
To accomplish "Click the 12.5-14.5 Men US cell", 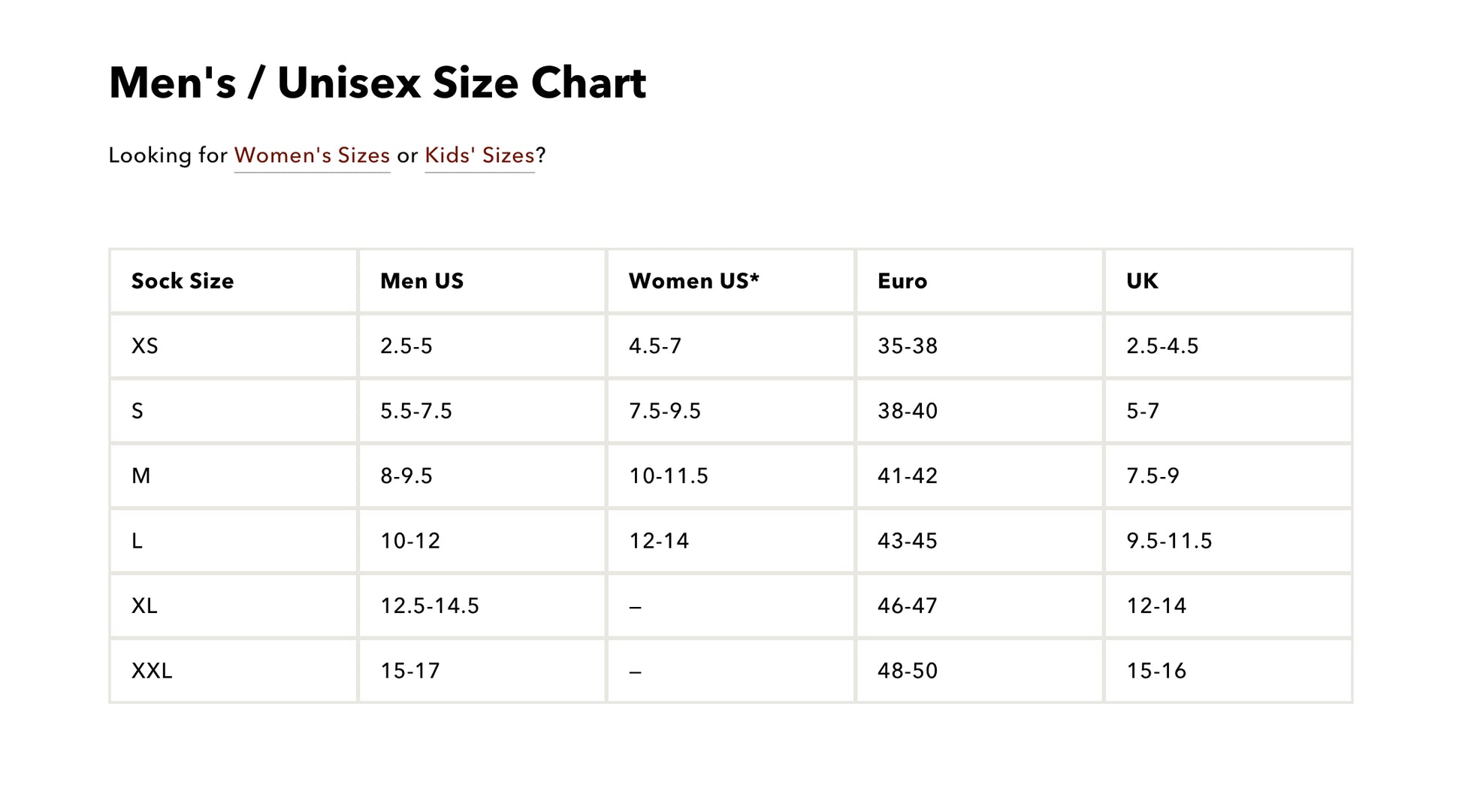I will [429, 606].
